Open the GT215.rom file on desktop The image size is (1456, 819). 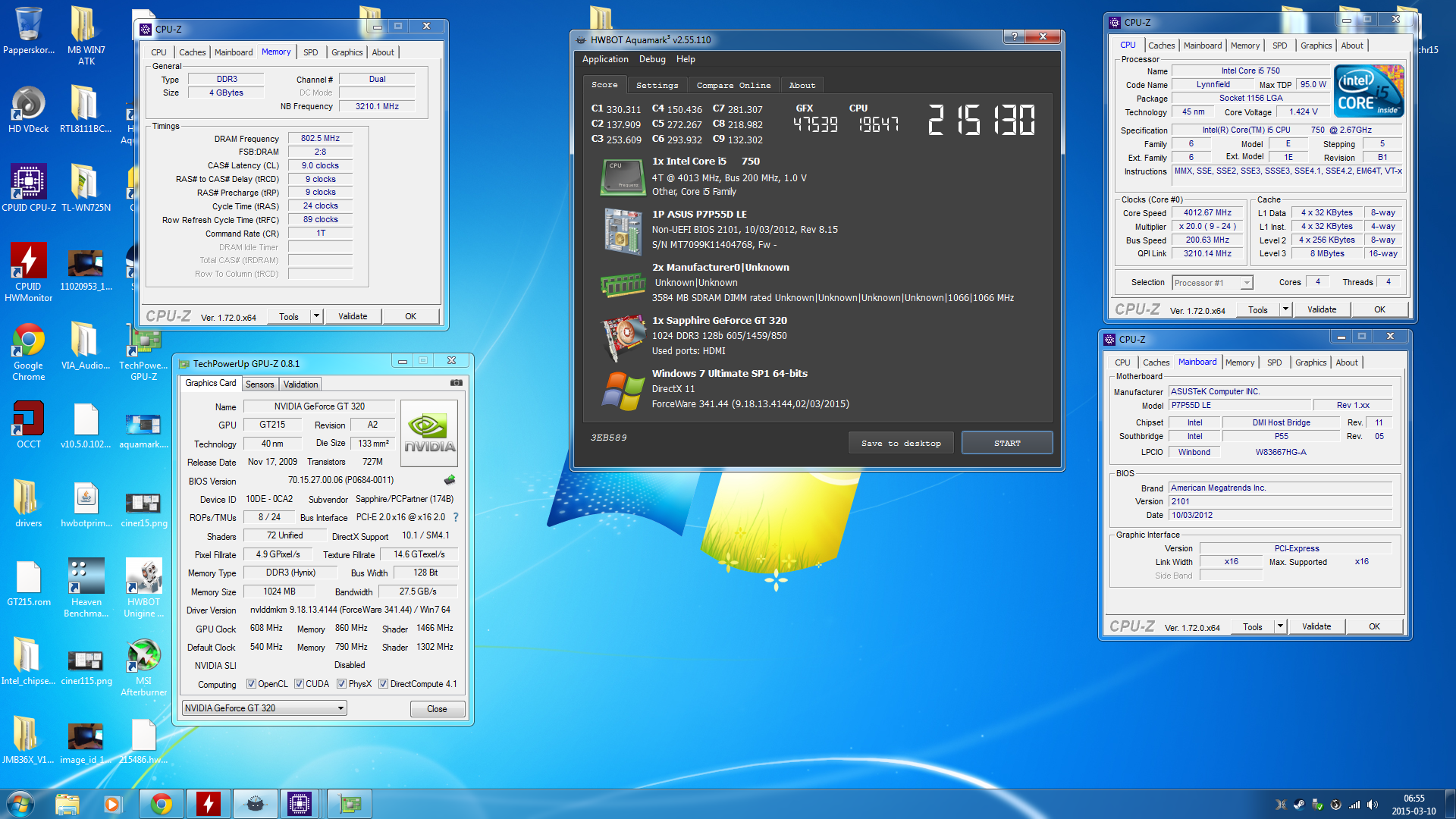[x=29, y=583]
